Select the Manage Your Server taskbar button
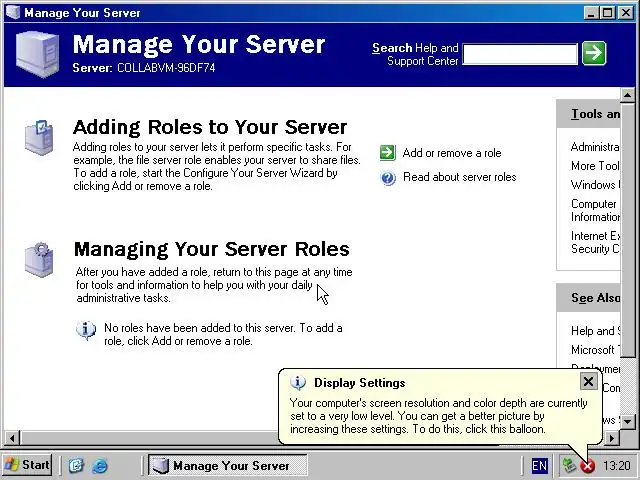Viewport: 640px width, 480px height. coord(227,465)
